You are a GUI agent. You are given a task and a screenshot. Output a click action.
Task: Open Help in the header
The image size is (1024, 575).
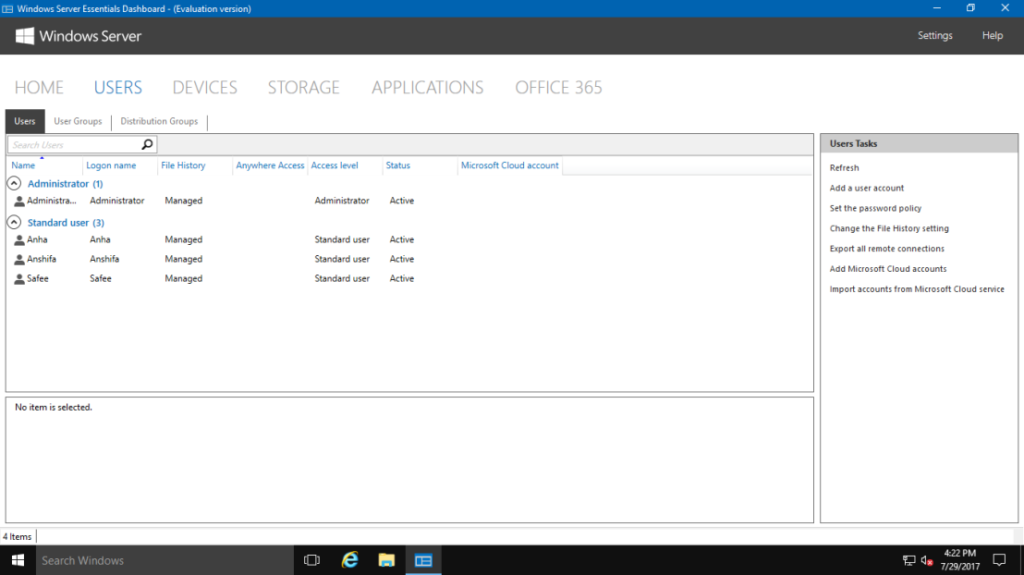click(x=992, y=35)
